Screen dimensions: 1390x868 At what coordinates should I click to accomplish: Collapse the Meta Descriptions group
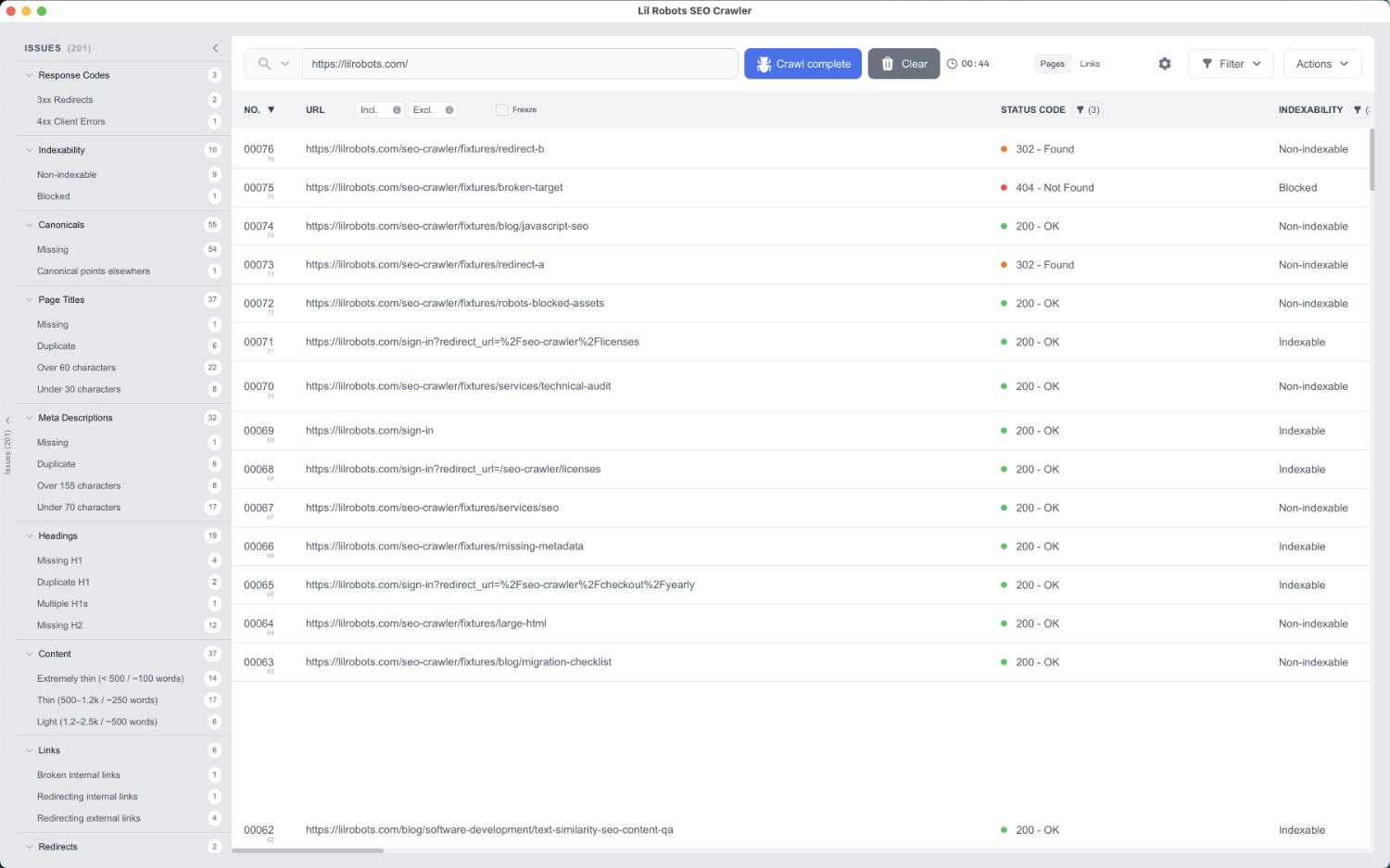[29, 418]
